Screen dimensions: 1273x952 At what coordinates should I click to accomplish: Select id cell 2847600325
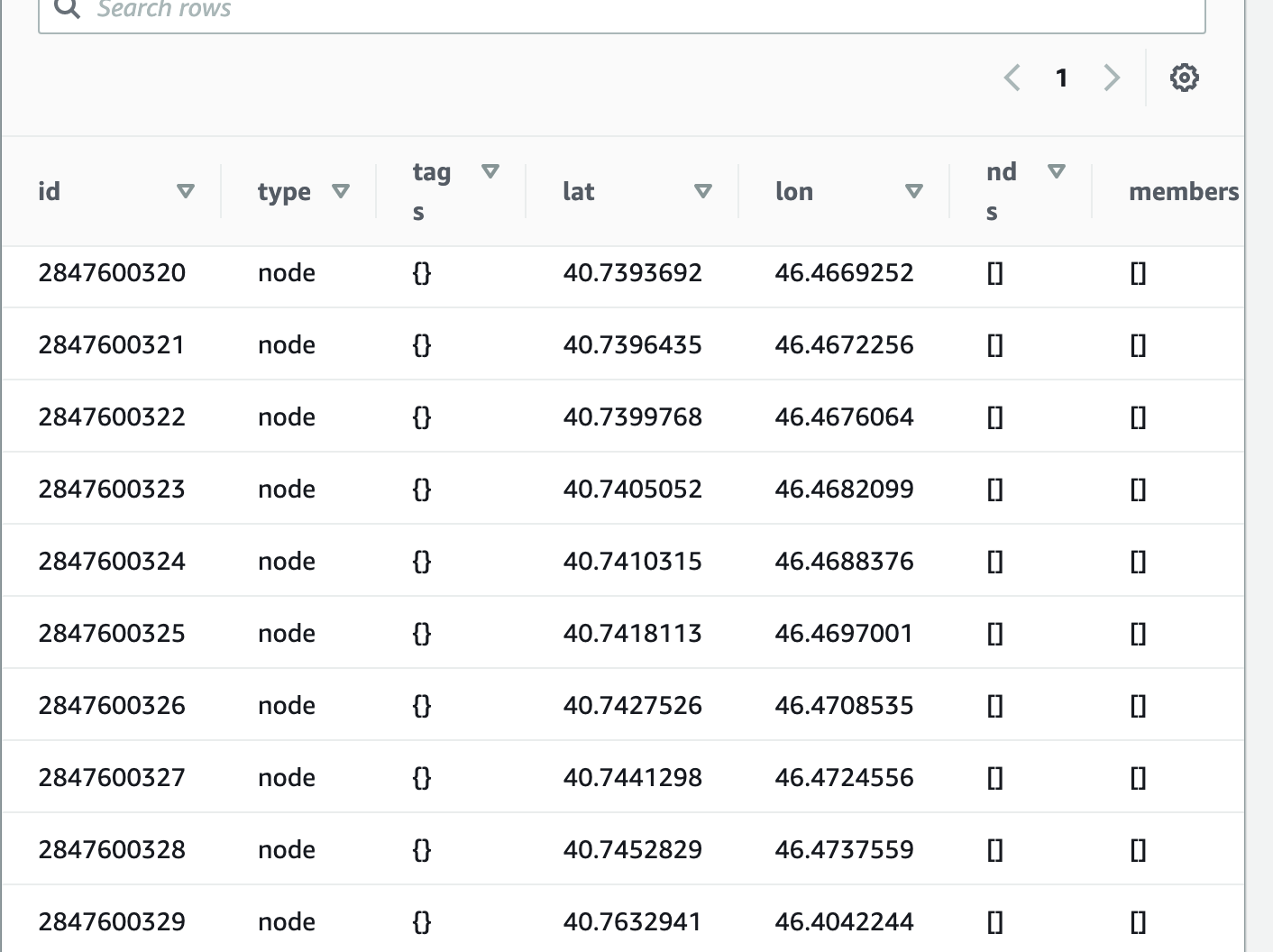click(x=112, y=633)
